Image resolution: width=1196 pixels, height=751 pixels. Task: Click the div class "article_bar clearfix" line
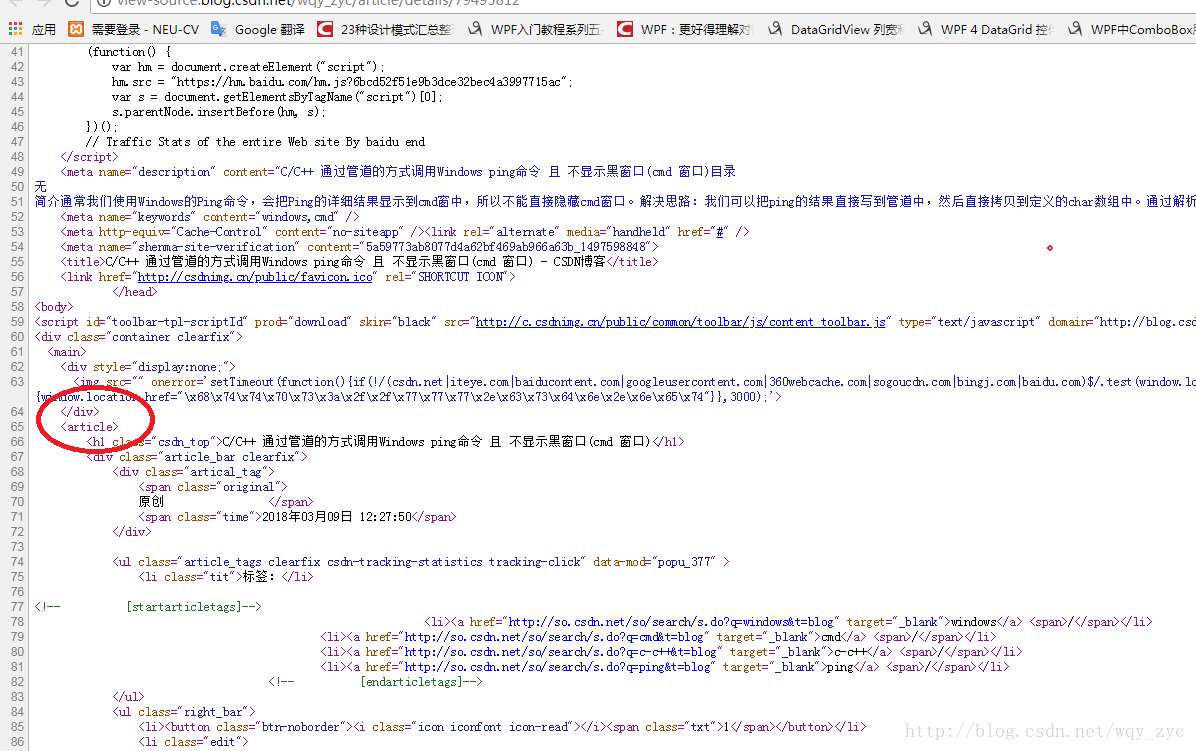coord(197,457)
